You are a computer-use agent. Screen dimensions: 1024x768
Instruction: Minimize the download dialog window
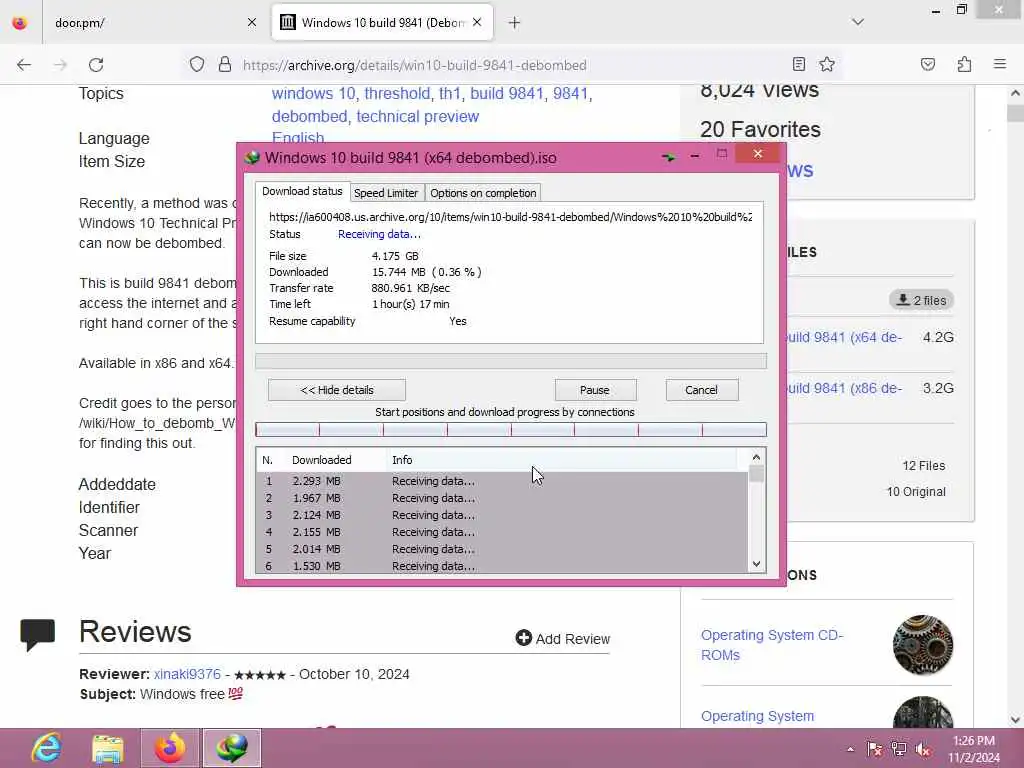tap(695, 156)
